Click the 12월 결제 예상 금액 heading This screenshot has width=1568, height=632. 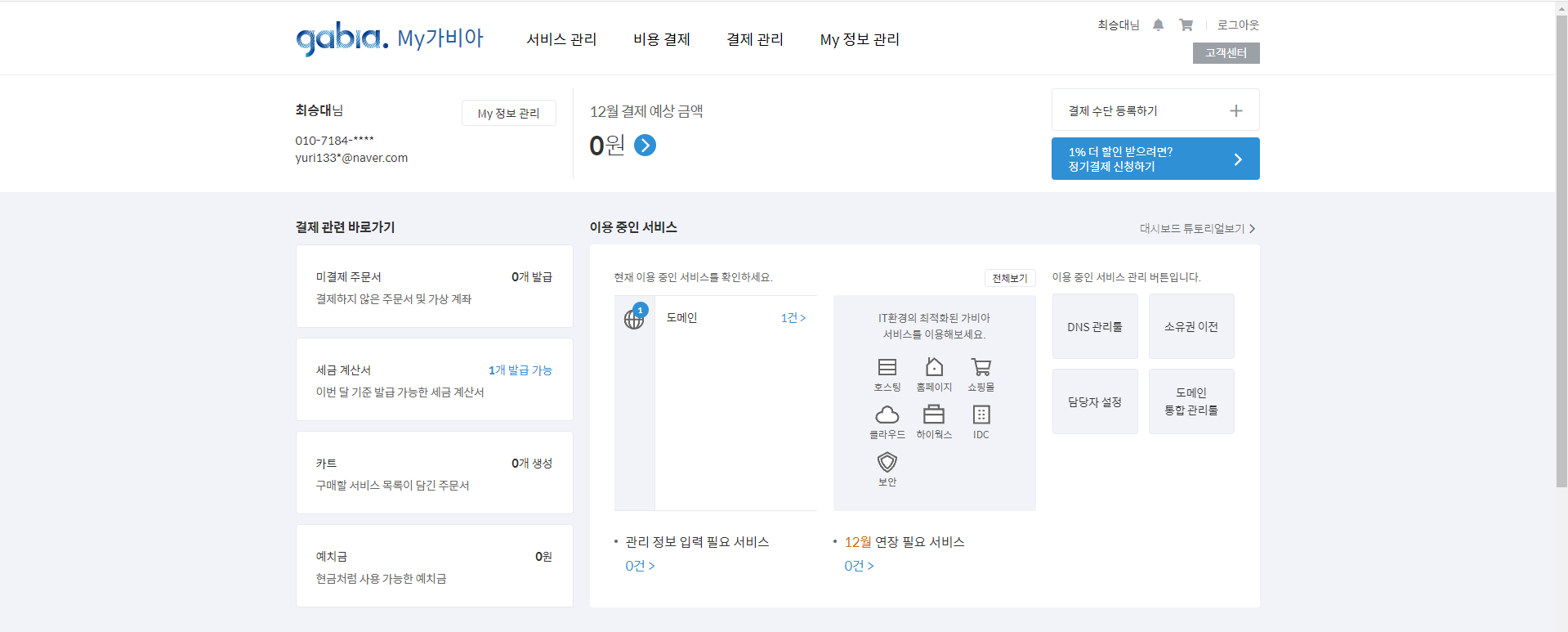click(x=646, y=111)
